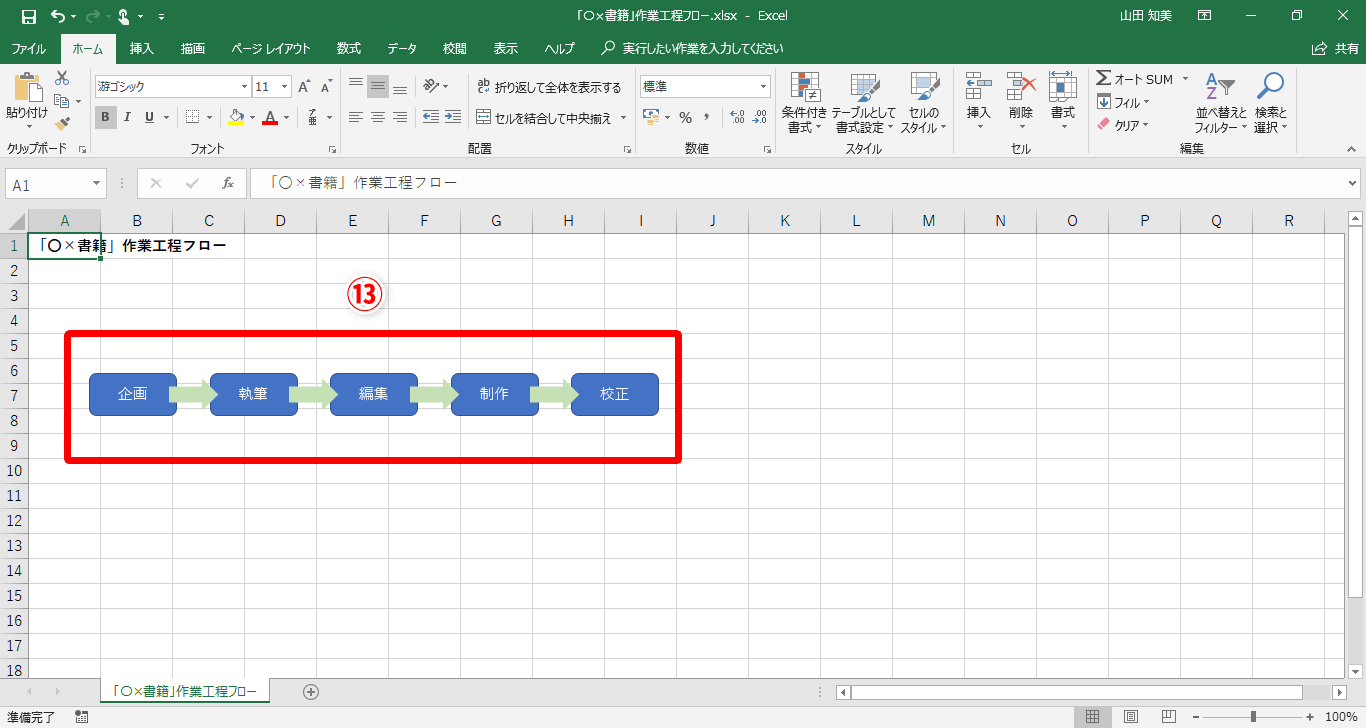The height and width of the screenshot is (728, 1366).
Task: Switch to the Page Layout (ページ レイアウト) tab
Action: [x=270, y=48]
